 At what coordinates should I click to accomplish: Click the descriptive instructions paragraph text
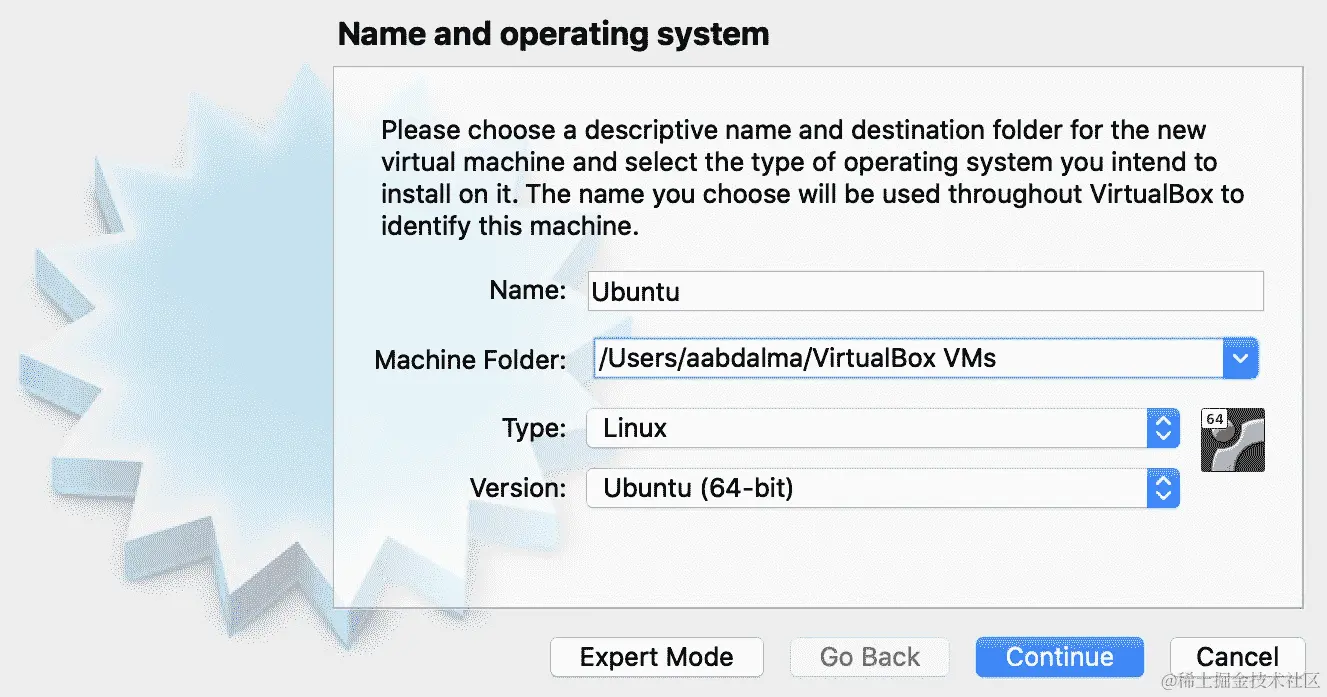tap(812, 178)
